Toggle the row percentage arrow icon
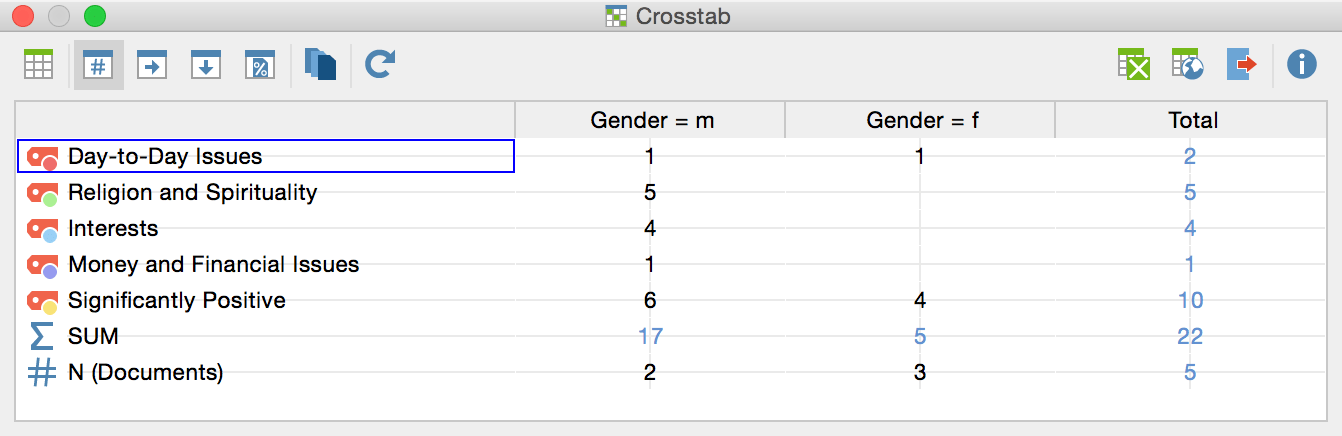Image resolution: width=1342 pixels, height=436 pixels. coord(152,66)
